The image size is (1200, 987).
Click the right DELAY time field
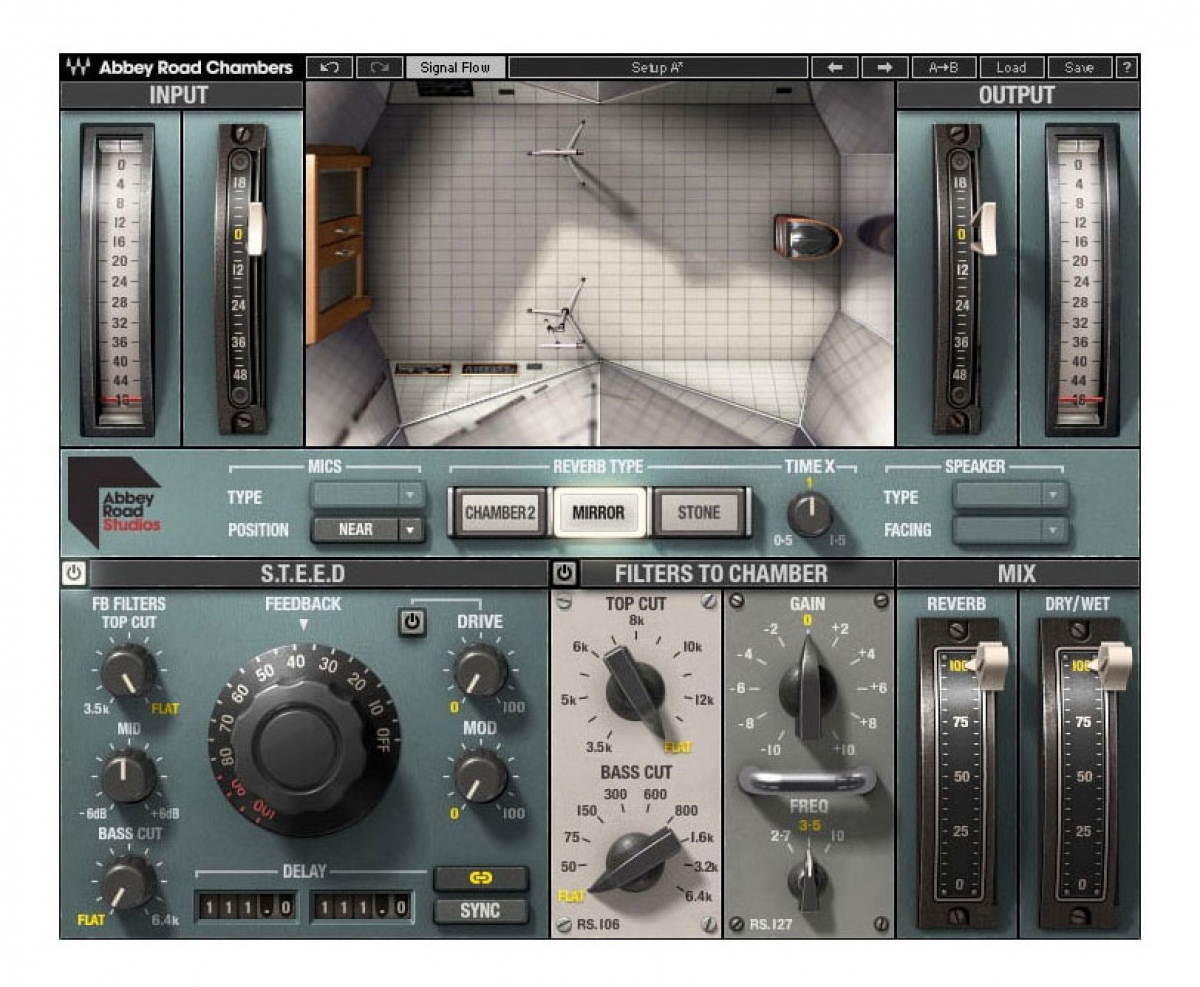pos(363,908)
